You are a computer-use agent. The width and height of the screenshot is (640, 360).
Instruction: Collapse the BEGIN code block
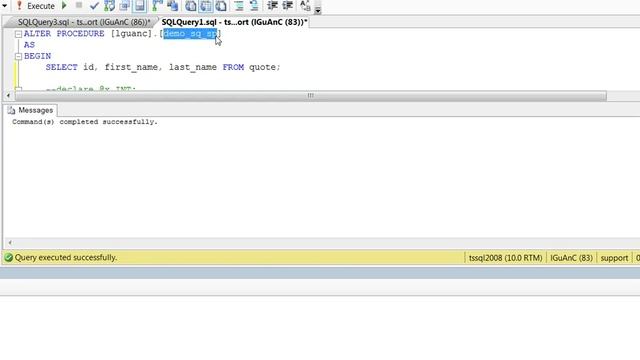coord(18,56)
